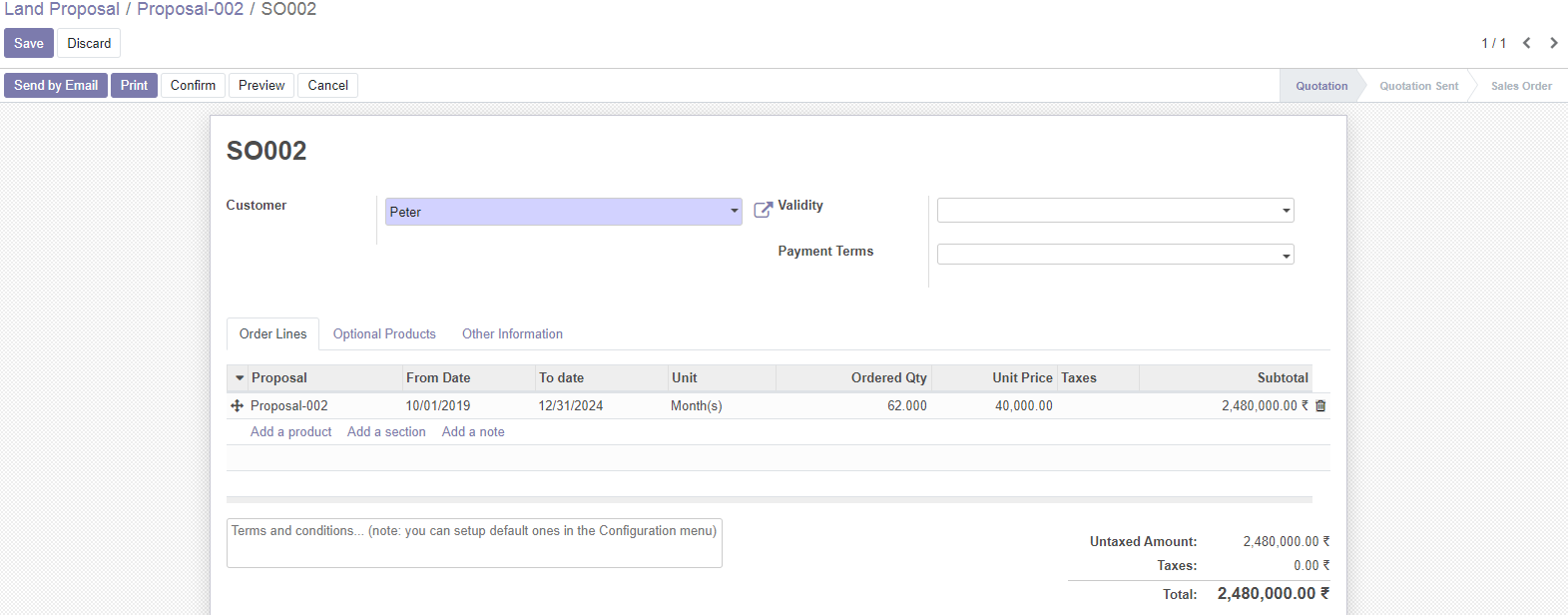Open the Proposal column options caret
Screen dimensions: 1568x615
pos(240,378)
